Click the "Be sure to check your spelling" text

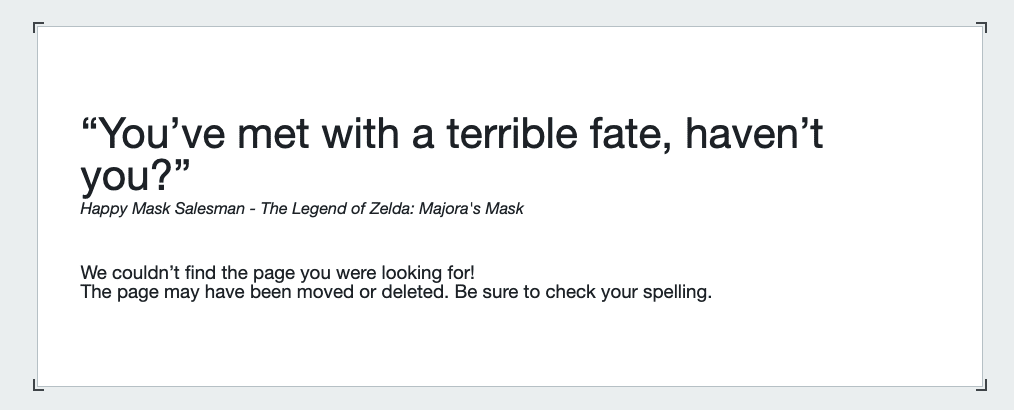tap(583, 292)
